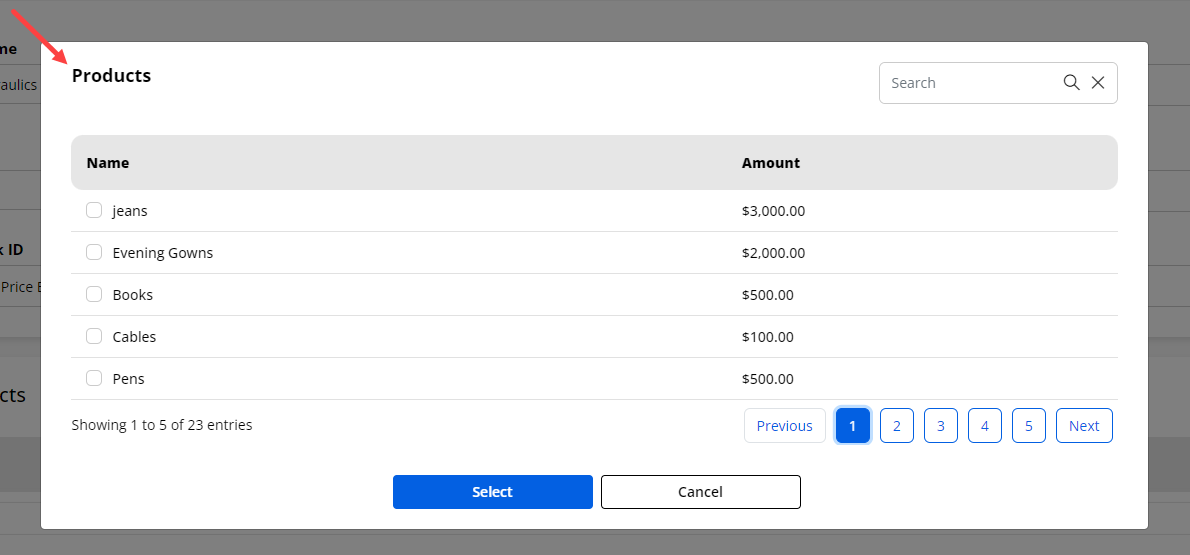The width and height of the screenshot is (1190, 555).
Task: Open page 1 of results
Action: pos(853,426)
